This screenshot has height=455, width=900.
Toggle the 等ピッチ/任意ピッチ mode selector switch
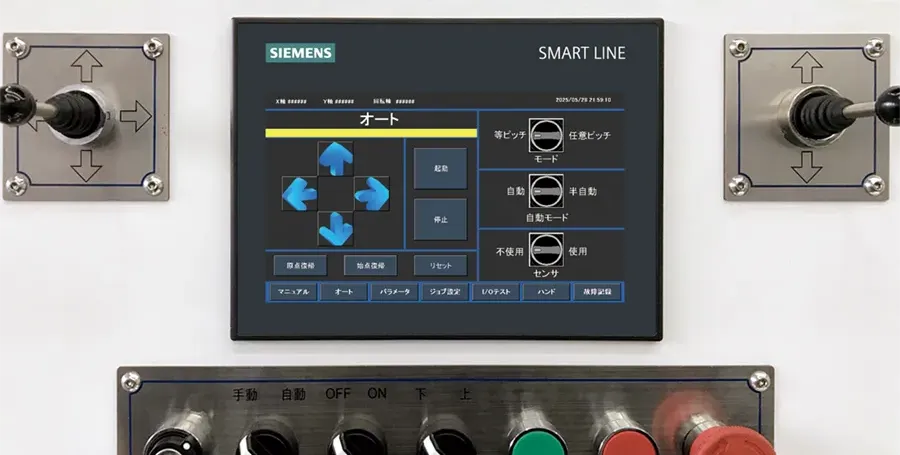pos(546,135)
